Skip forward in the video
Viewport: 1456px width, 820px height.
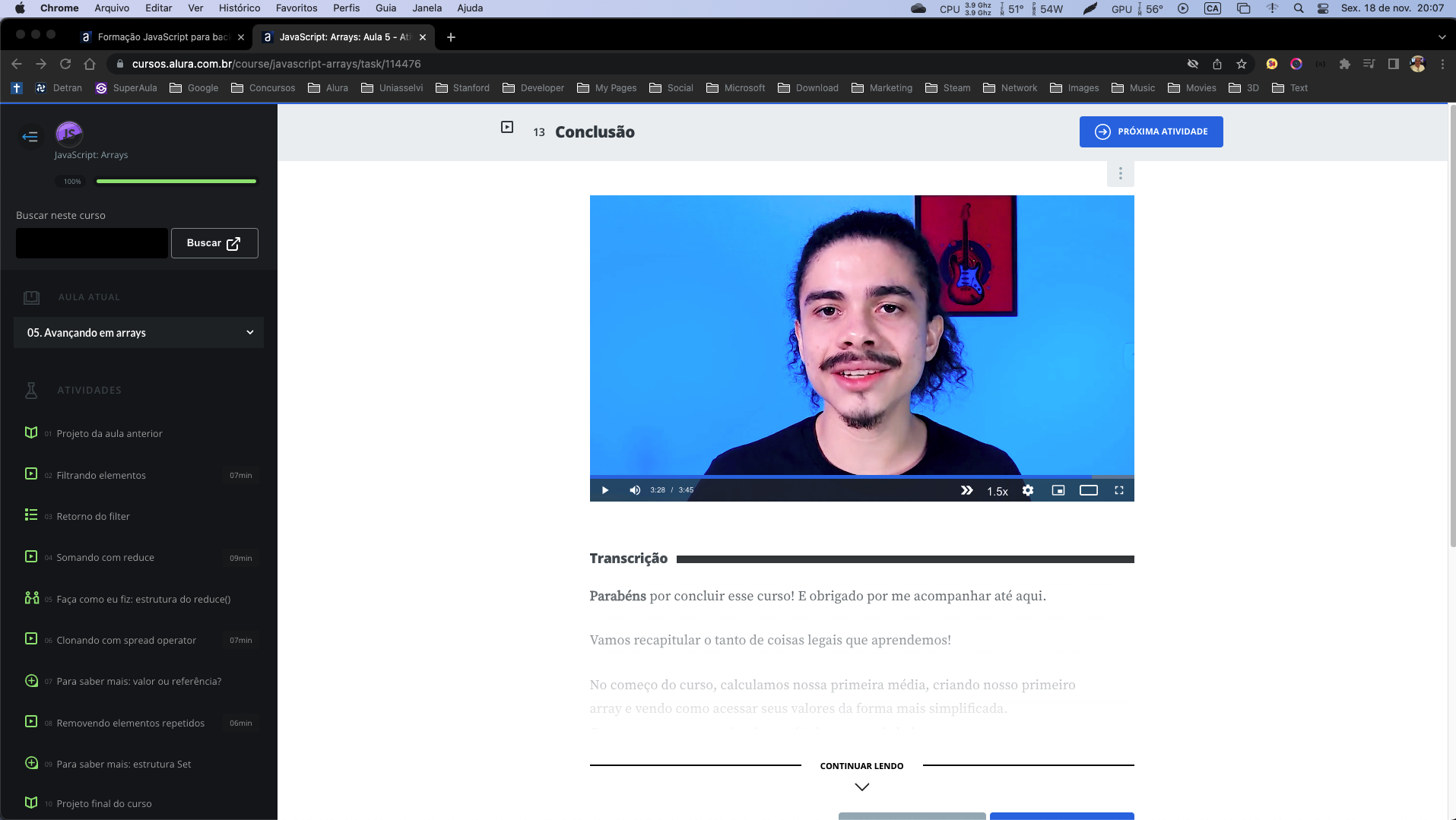tap(966, 490)
